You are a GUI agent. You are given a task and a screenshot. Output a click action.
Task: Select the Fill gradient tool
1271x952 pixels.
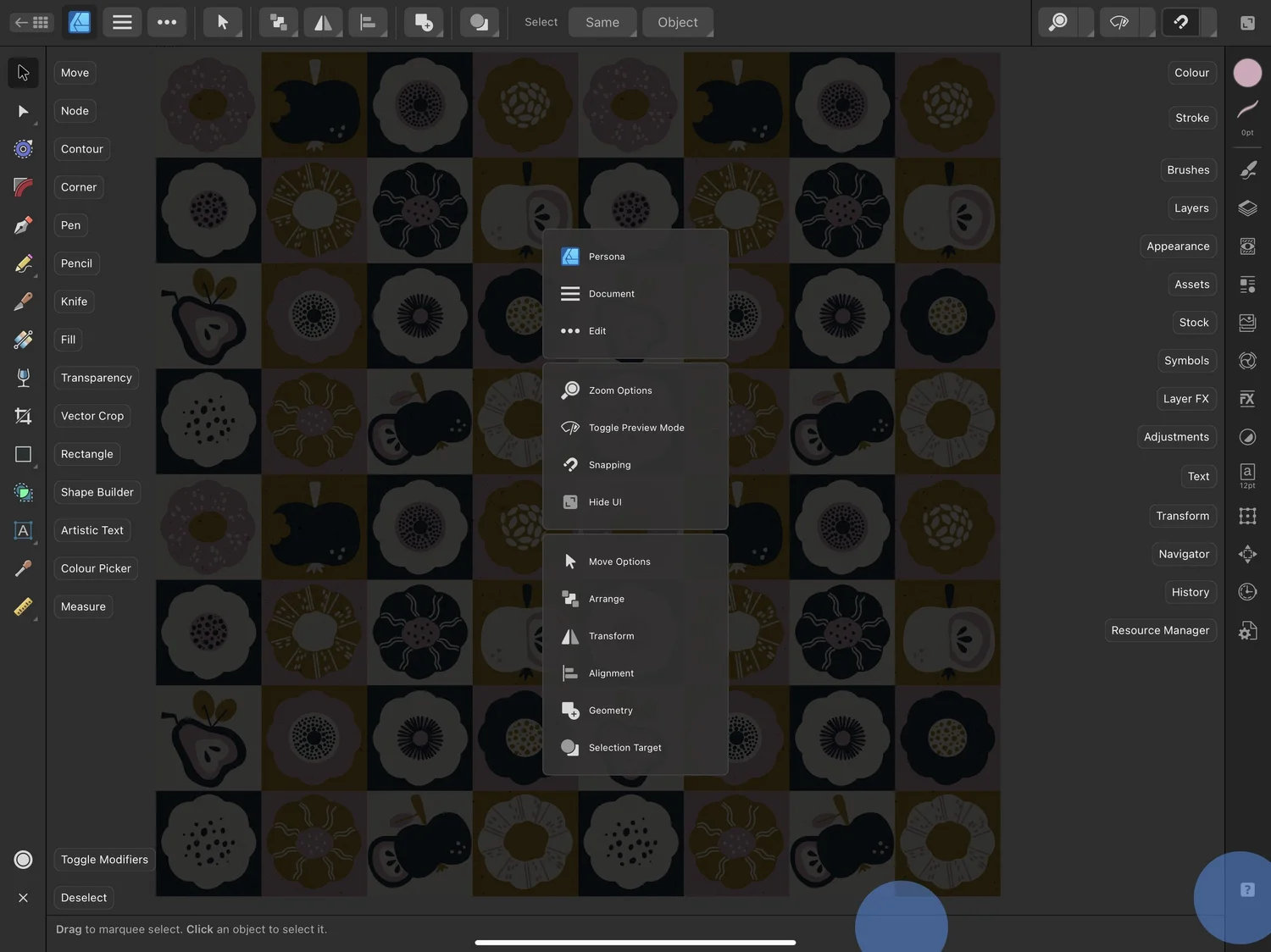(x=23, y=339)
